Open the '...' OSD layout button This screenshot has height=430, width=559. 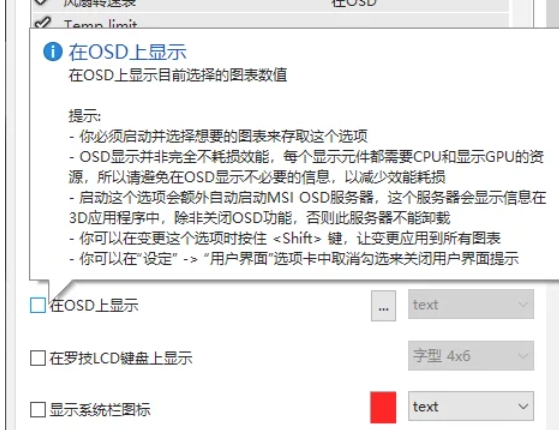click(x=383, y=306)
